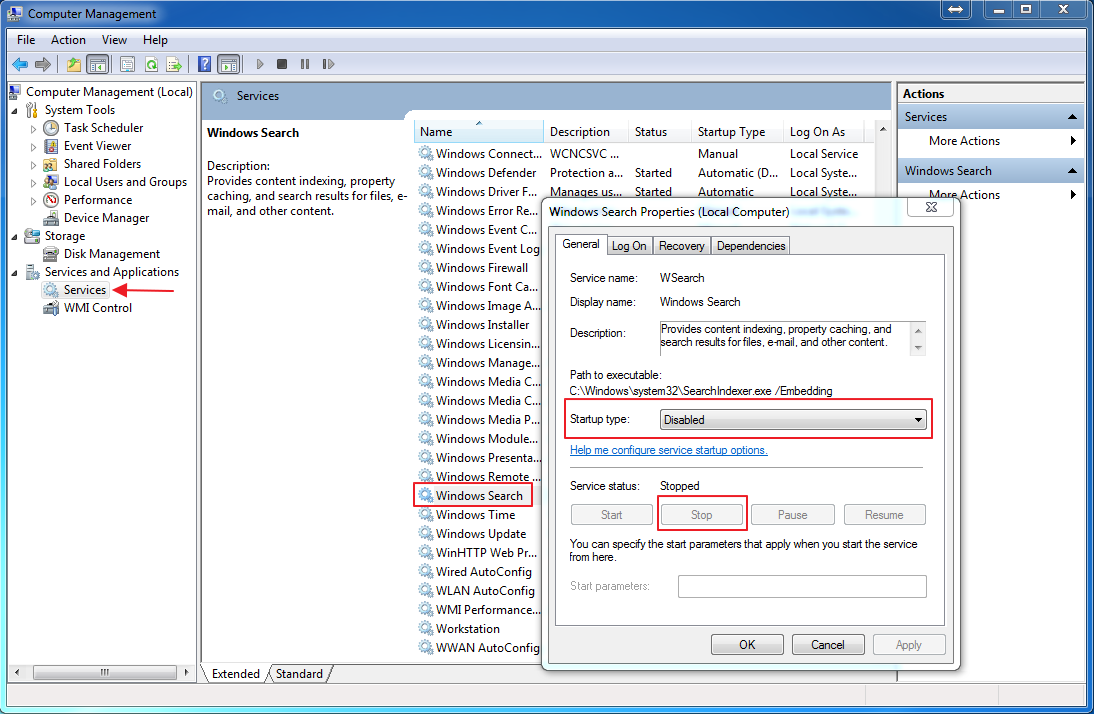Click the Up One Level folder icon
The height and width of the screenshot is (714, 1094).
[x=73, y=64]
